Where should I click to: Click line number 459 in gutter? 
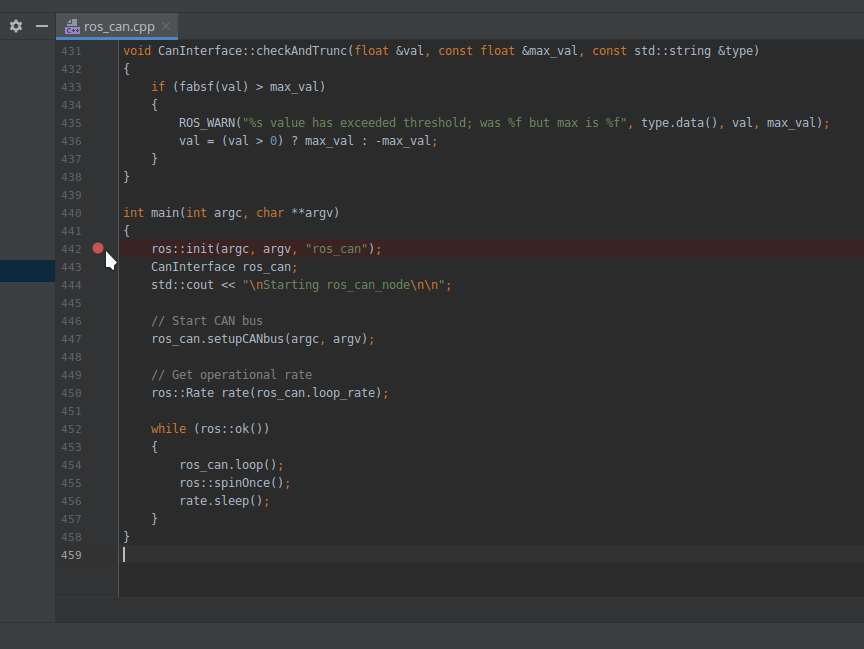click(x=71, y=555)
